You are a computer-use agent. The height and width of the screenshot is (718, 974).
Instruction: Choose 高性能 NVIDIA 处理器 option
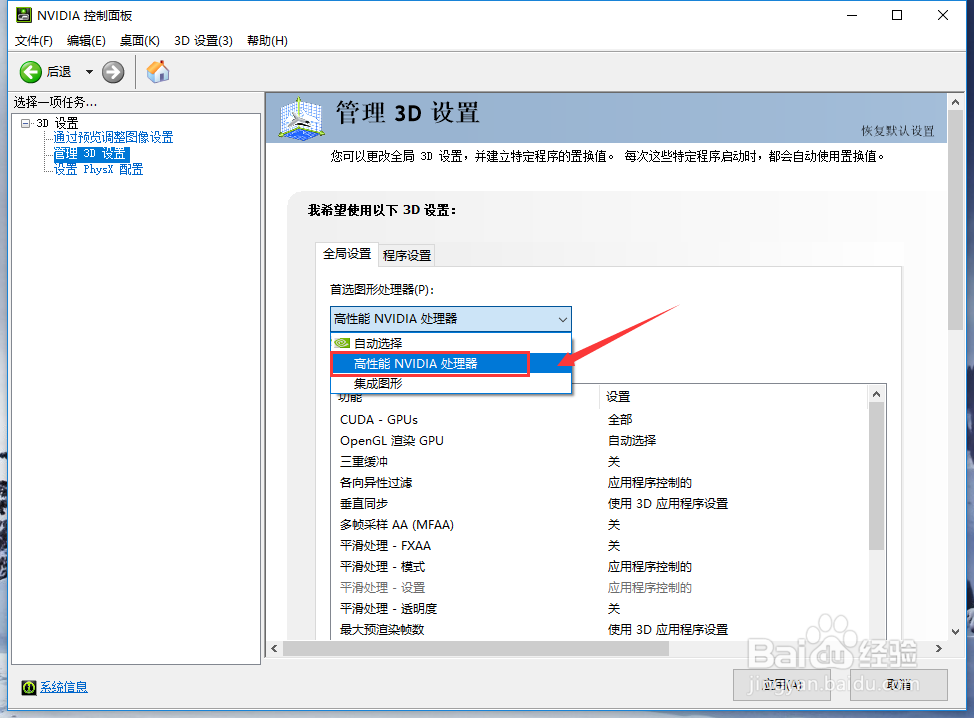tap(451, 363)
